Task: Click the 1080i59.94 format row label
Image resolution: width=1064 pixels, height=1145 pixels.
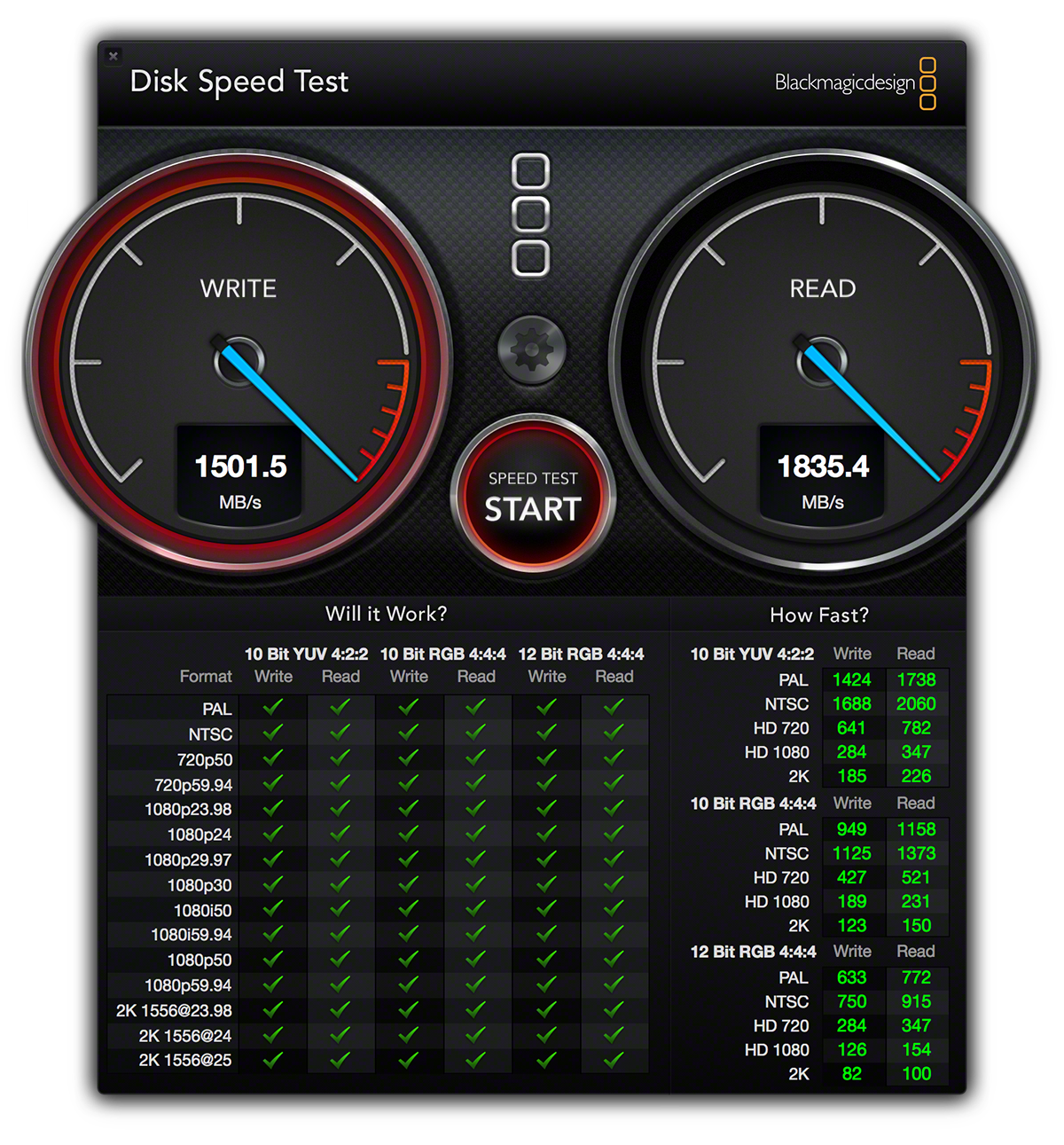Action: click(x=191, y=935)
